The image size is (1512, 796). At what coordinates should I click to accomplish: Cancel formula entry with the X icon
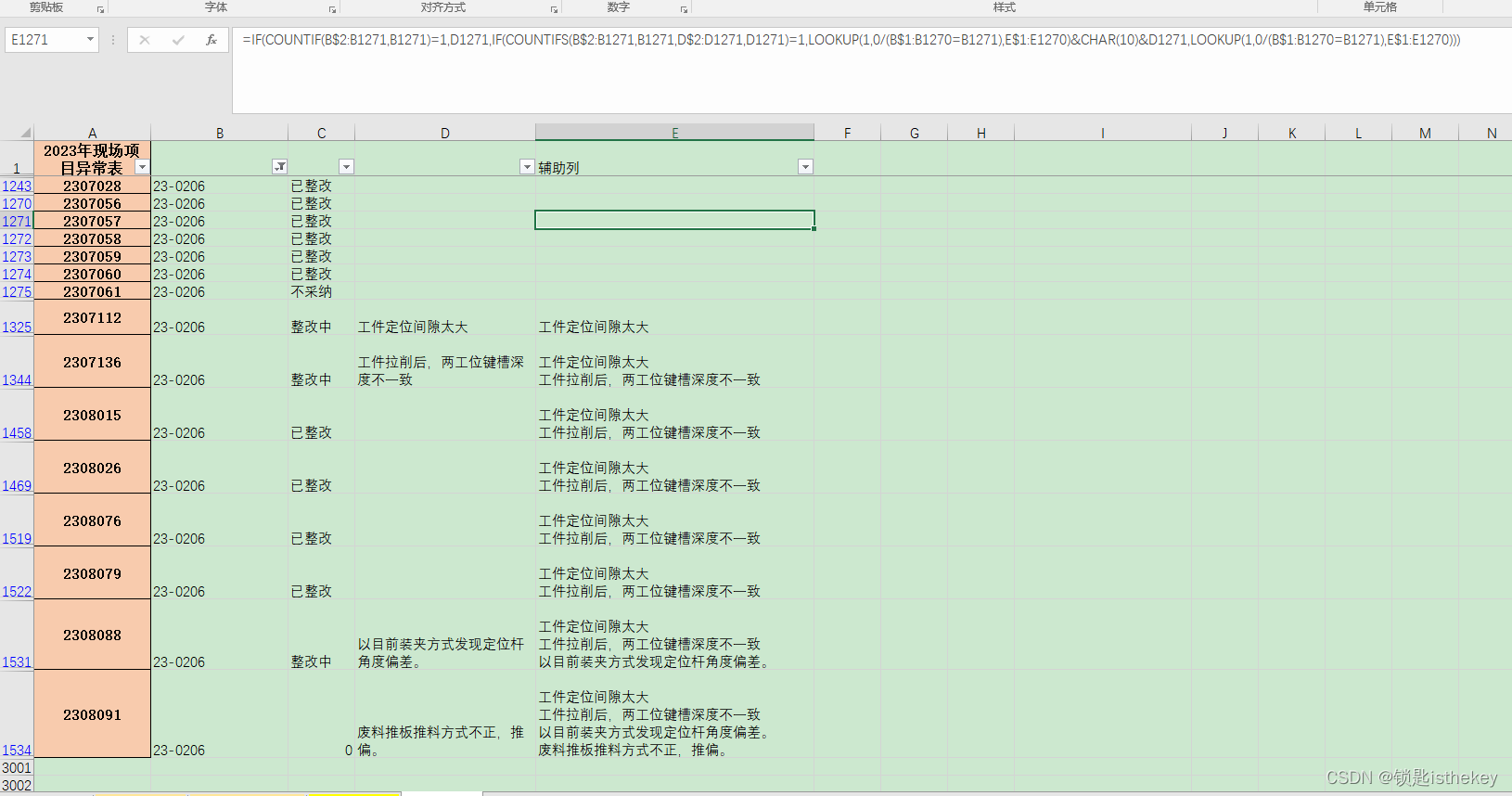145,40
